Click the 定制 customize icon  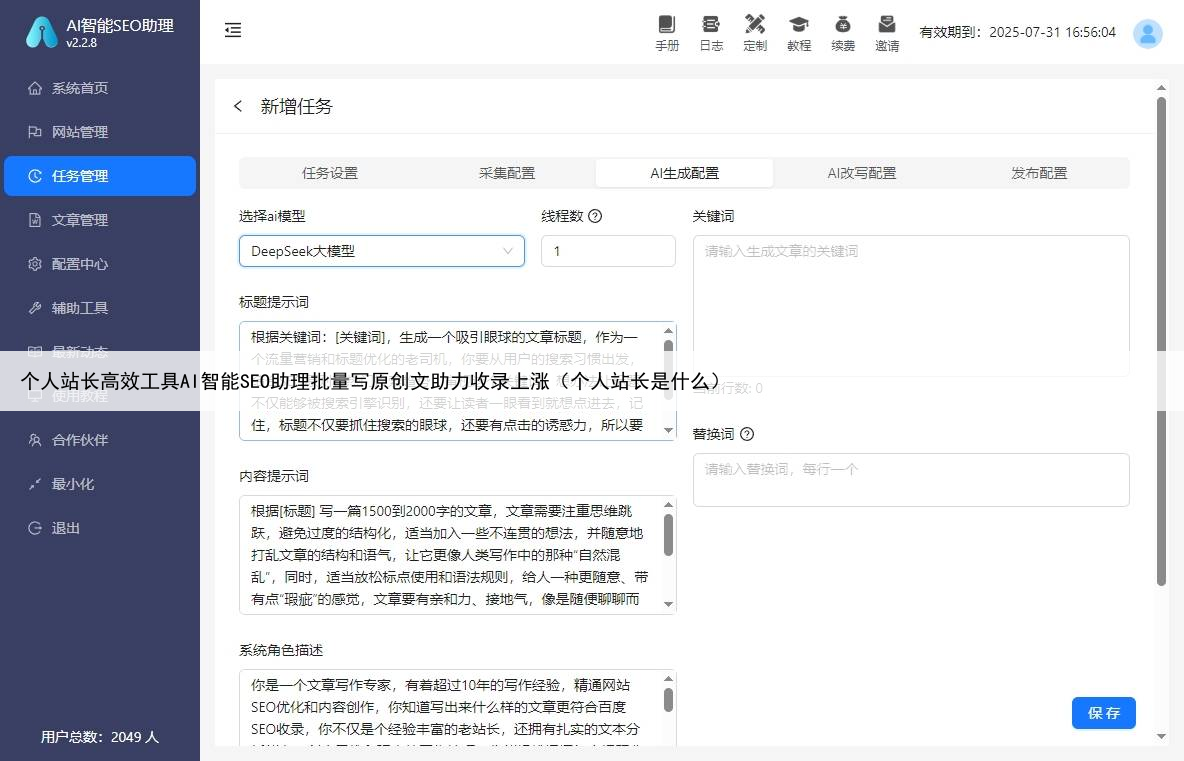[755, 32]
